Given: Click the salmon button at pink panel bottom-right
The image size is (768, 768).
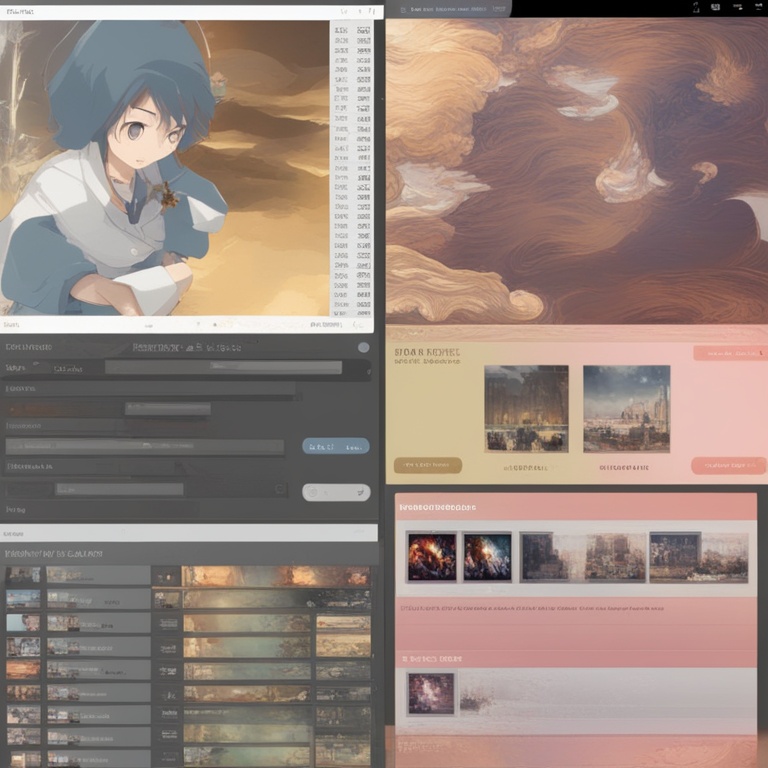Looking at the screenshot, I should 728,465.
